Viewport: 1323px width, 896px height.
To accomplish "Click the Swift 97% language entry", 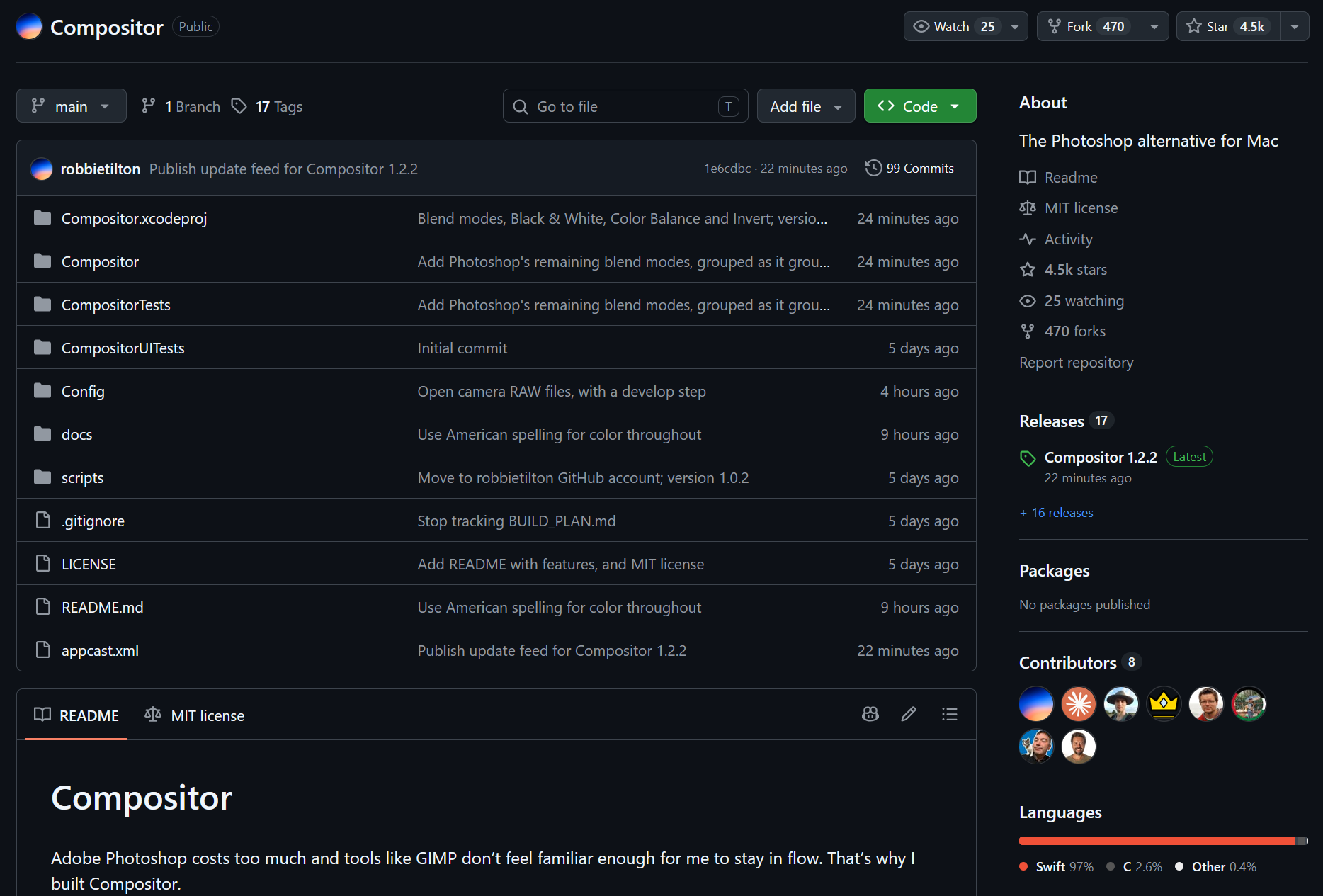I will click(1057, 867).
